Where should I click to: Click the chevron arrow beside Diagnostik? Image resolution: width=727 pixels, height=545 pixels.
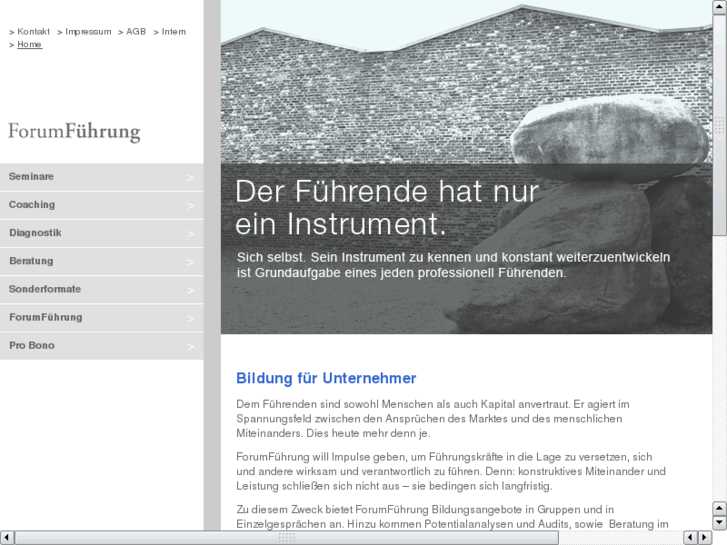click(191, 234)
